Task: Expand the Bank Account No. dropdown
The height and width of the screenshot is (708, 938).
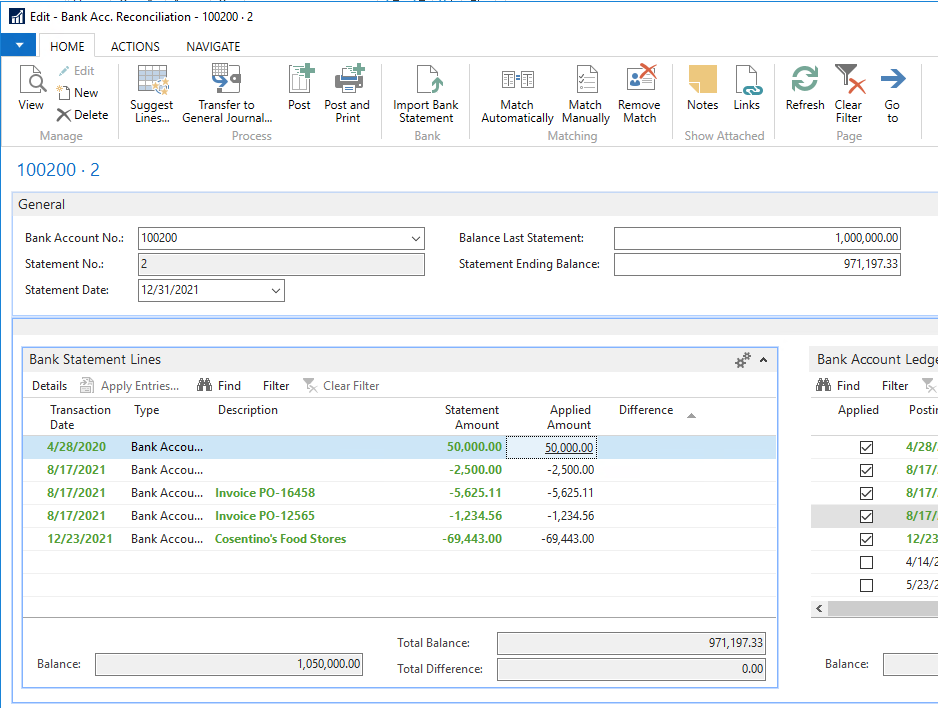Action: point(416,239)
